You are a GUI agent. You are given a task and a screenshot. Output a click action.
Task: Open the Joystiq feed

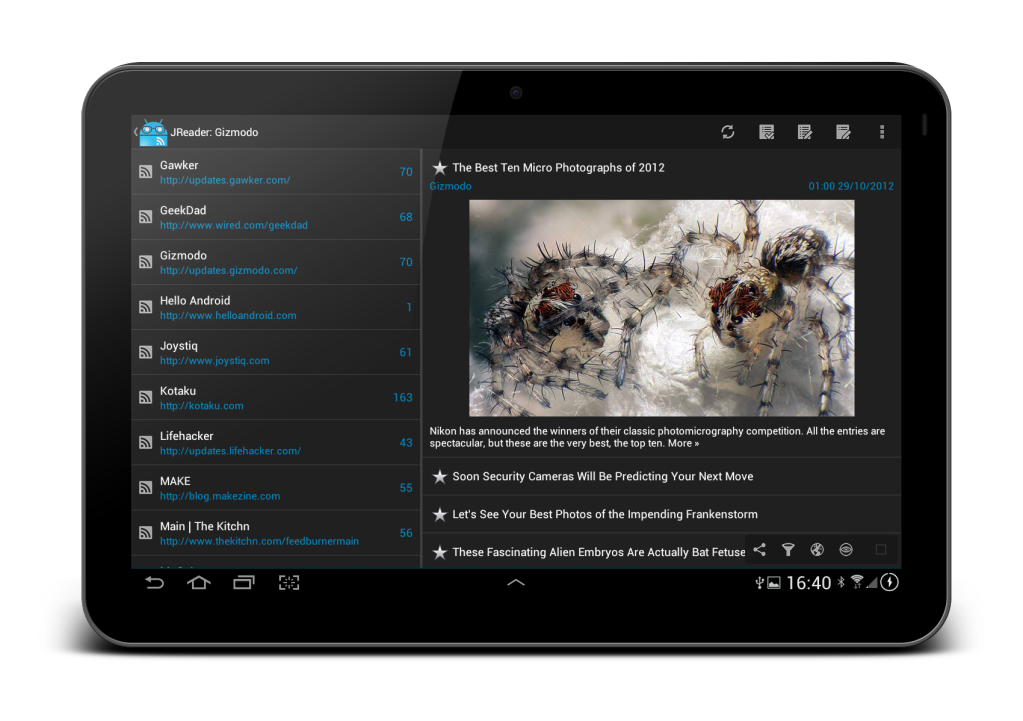[276, 352]
